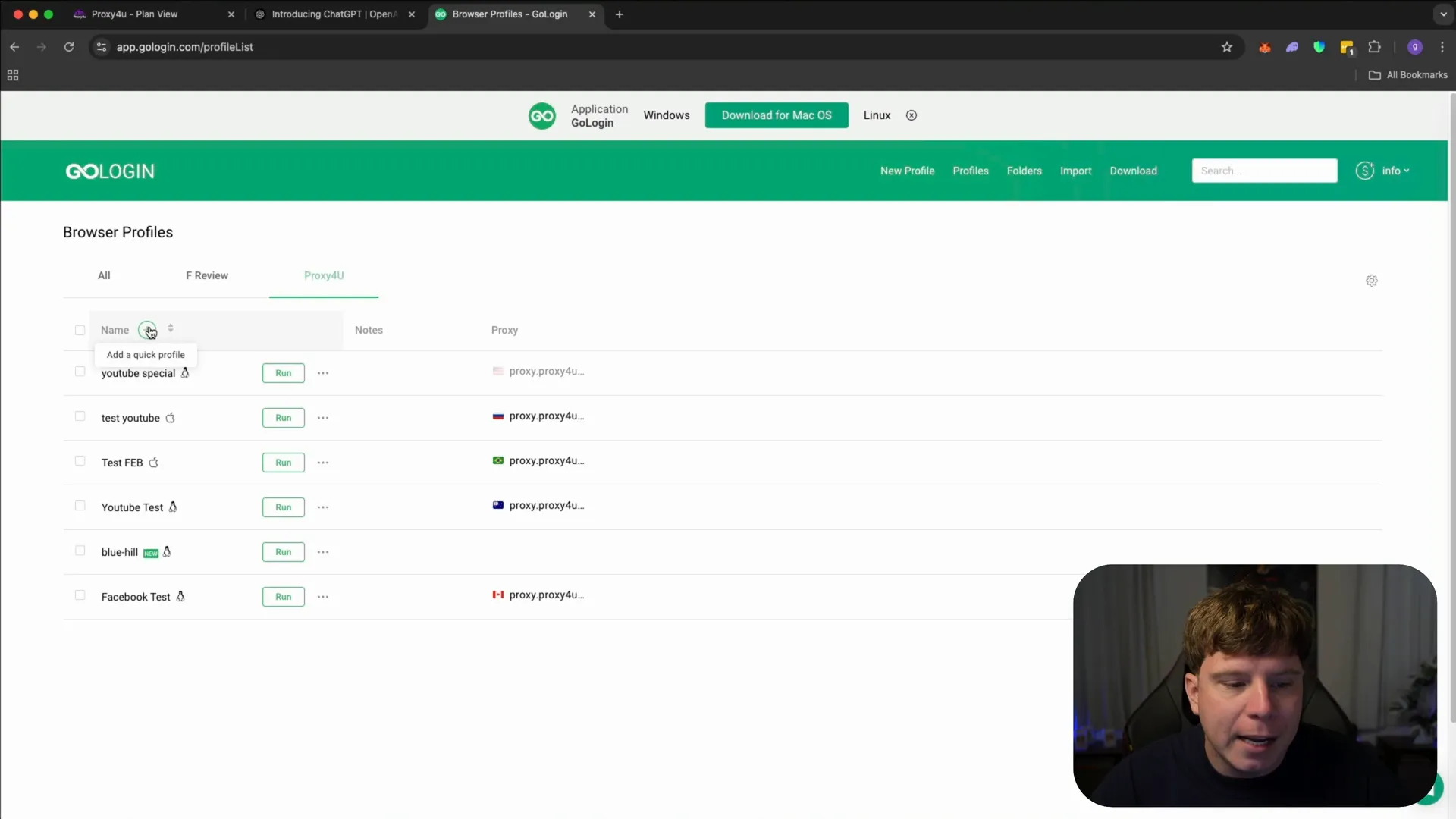Check the youtube special profile checkbox
This screenshot has width=1456, height=819.
pyautogui.click(x=80, y=372)
